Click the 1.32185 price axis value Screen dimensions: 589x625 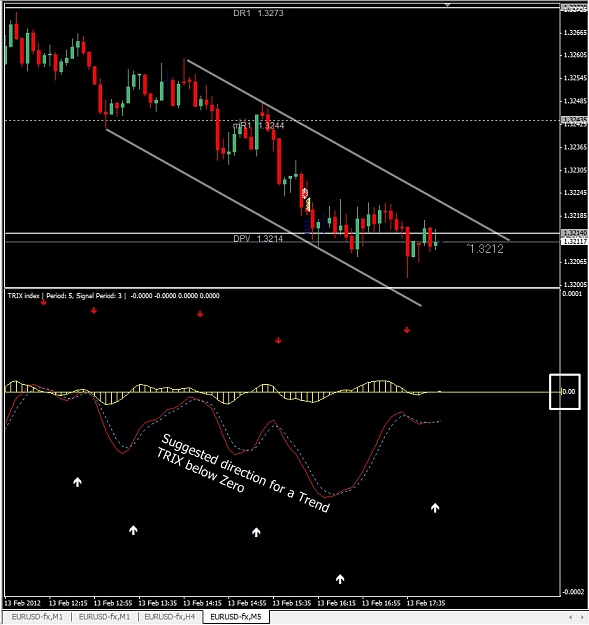coord(575,216)
